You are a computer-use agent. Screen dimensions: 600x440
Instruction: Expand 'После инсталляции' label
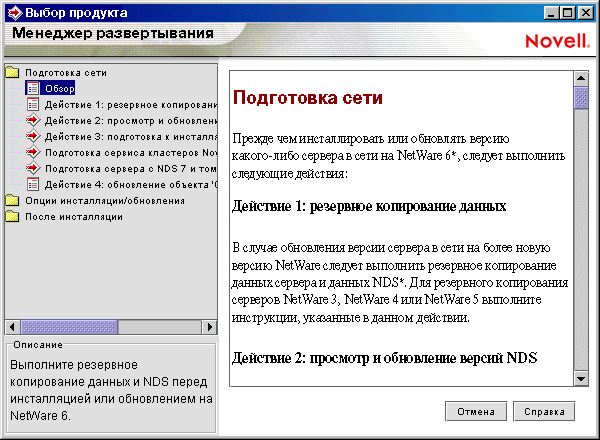click(74, 217)
